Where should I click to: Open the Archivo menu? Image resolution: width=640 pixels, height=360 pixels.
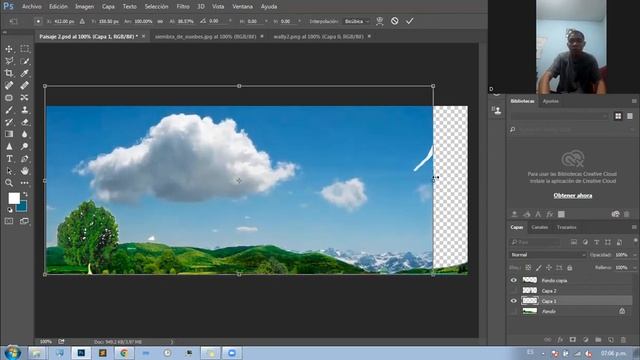point(31,7)
